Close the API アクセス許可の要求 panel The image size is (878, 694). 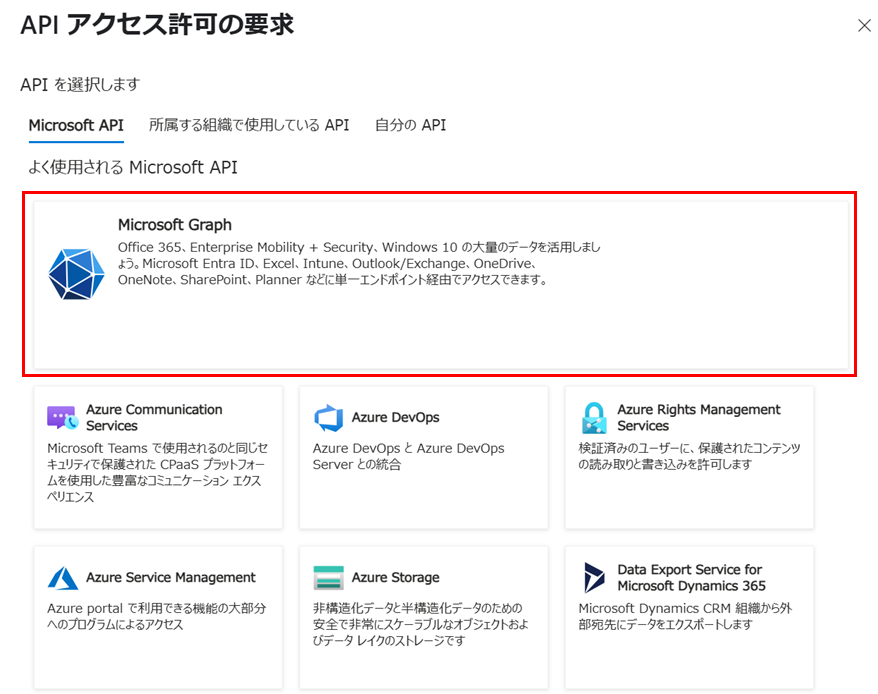tap(864, 25)
